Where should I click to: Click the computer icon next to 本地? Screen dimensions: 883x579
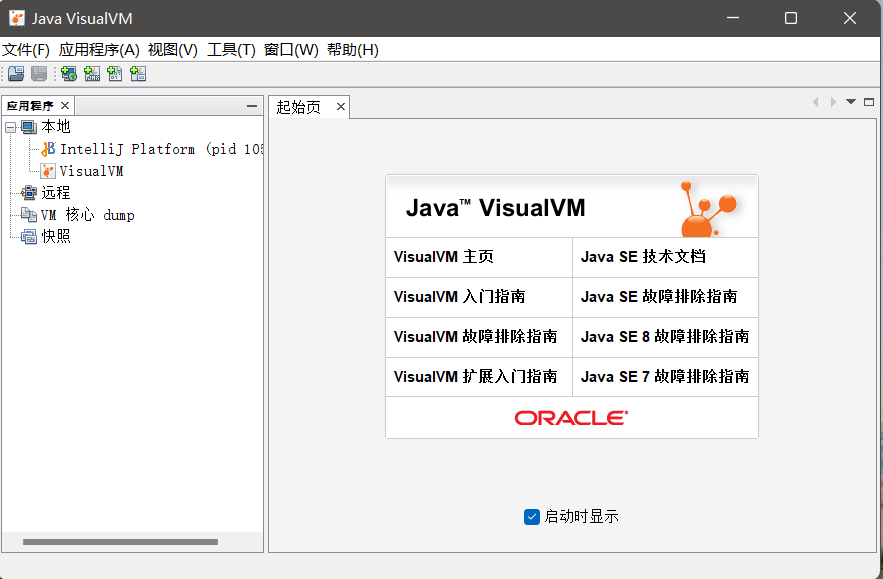[x=29, y=127]
